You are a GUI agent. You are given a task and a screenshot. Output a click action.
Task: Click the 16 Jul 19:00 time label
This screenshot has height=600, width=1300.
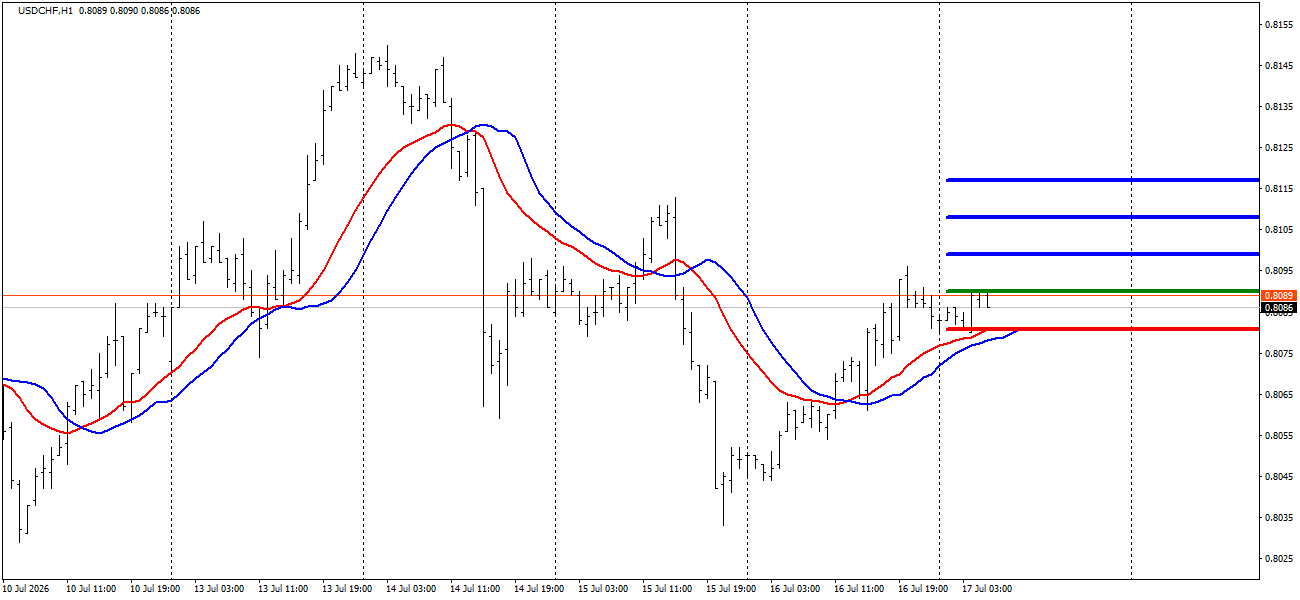(924, 589)
